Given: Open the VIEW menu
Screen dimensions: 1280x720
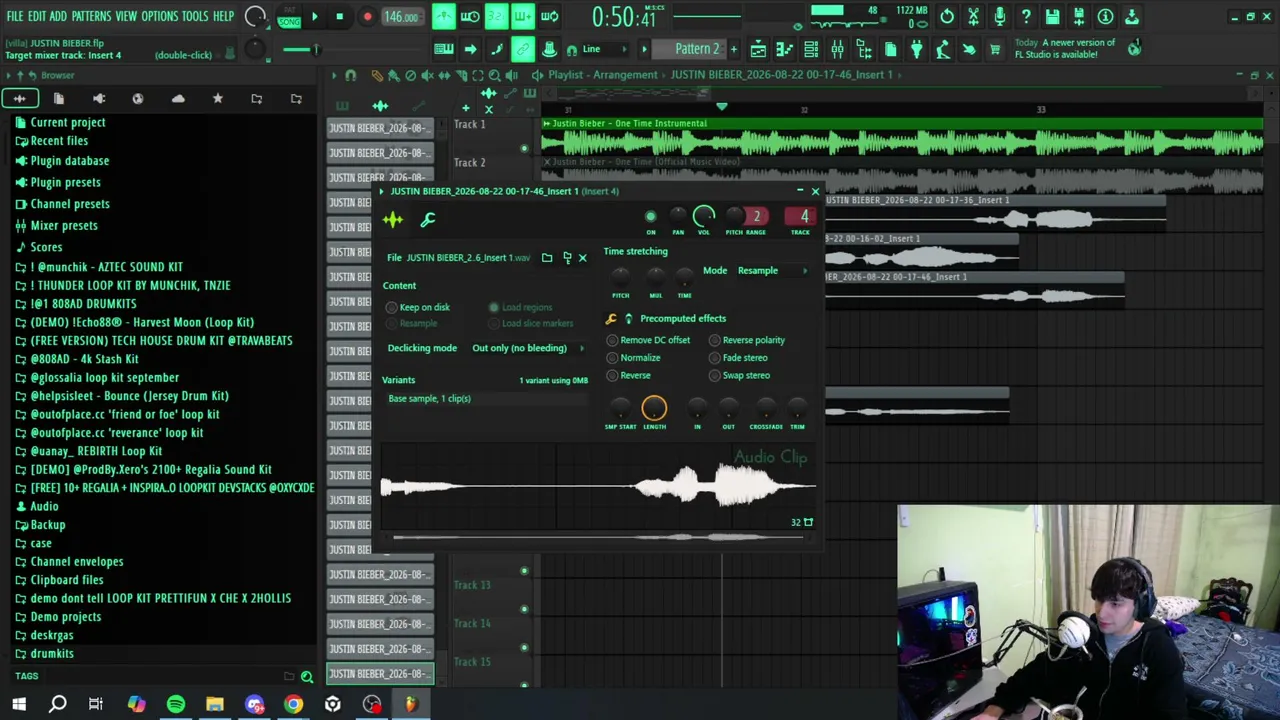Looking at the screenshot, I should (126, 16).
